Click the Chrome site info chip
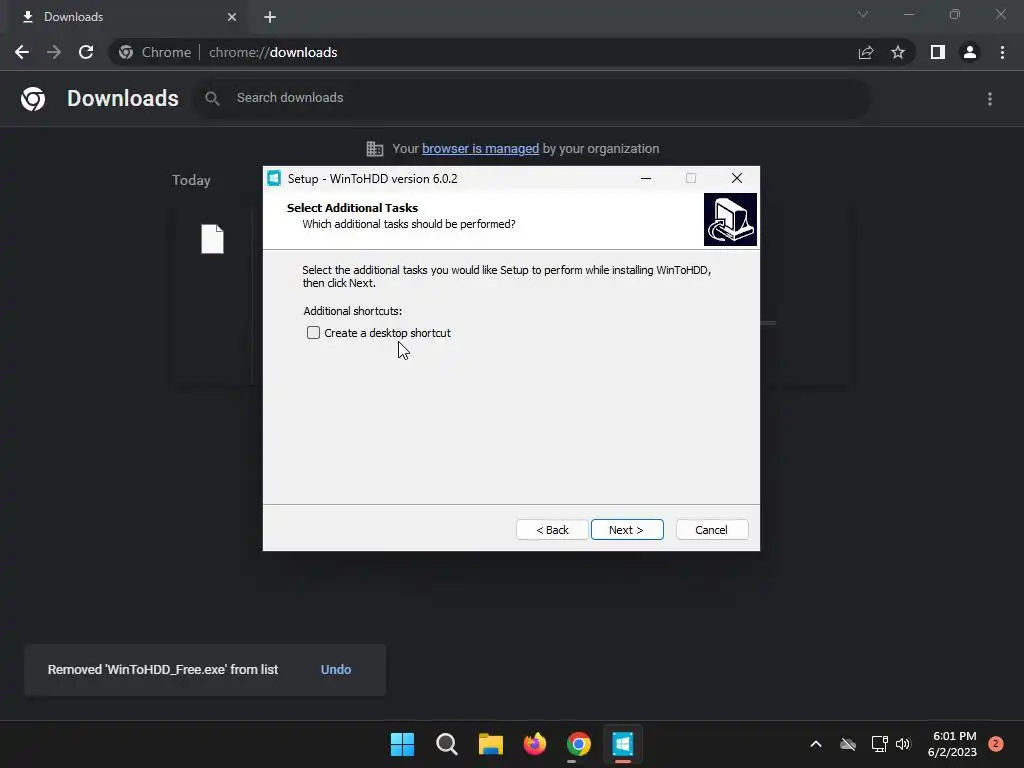1024x768 pixels. (x=155, y=52)
